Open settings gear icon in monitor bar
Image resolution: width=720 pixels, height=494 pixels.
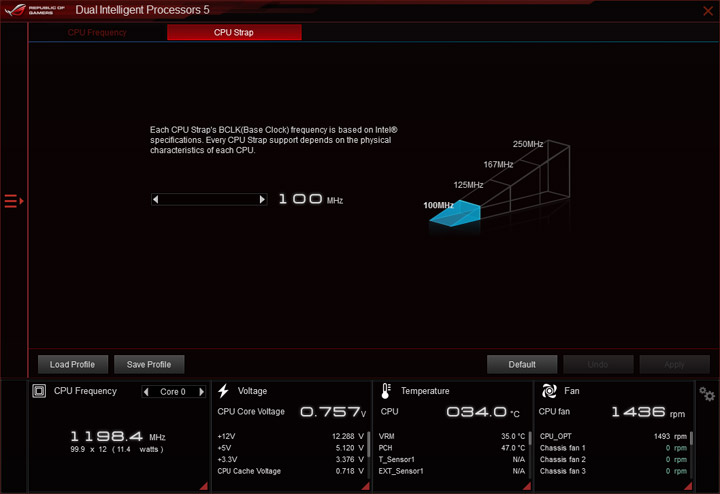click(x=707, y=394)
